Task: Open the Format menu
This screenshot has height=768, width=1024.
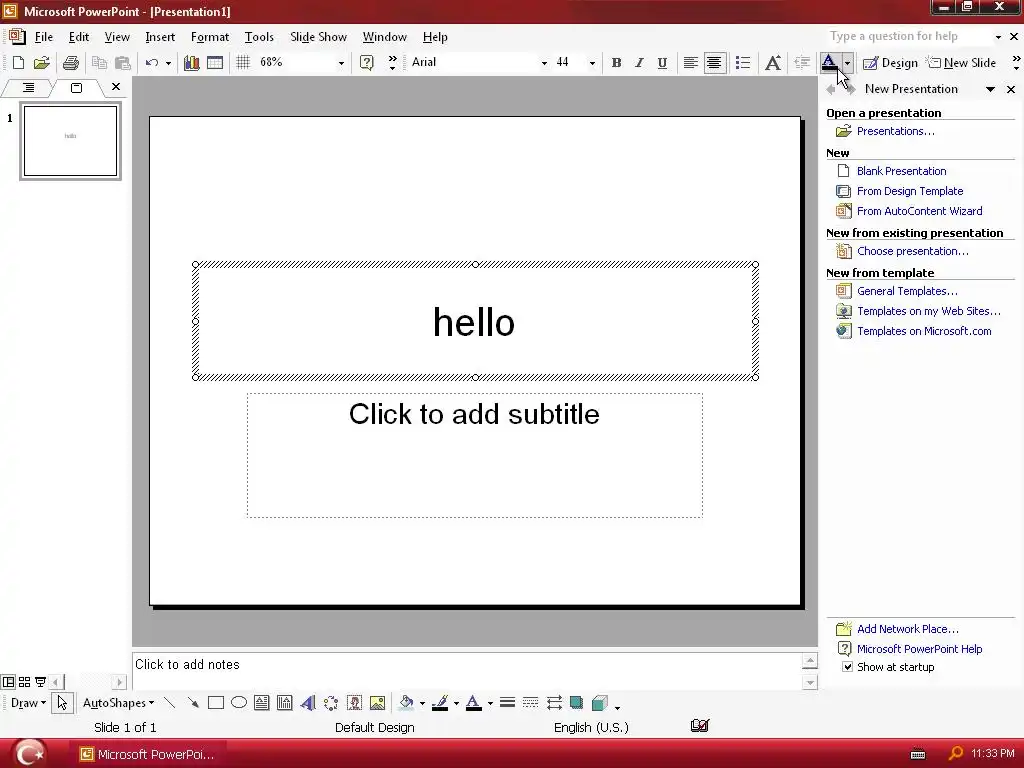Action: (210, 37)
